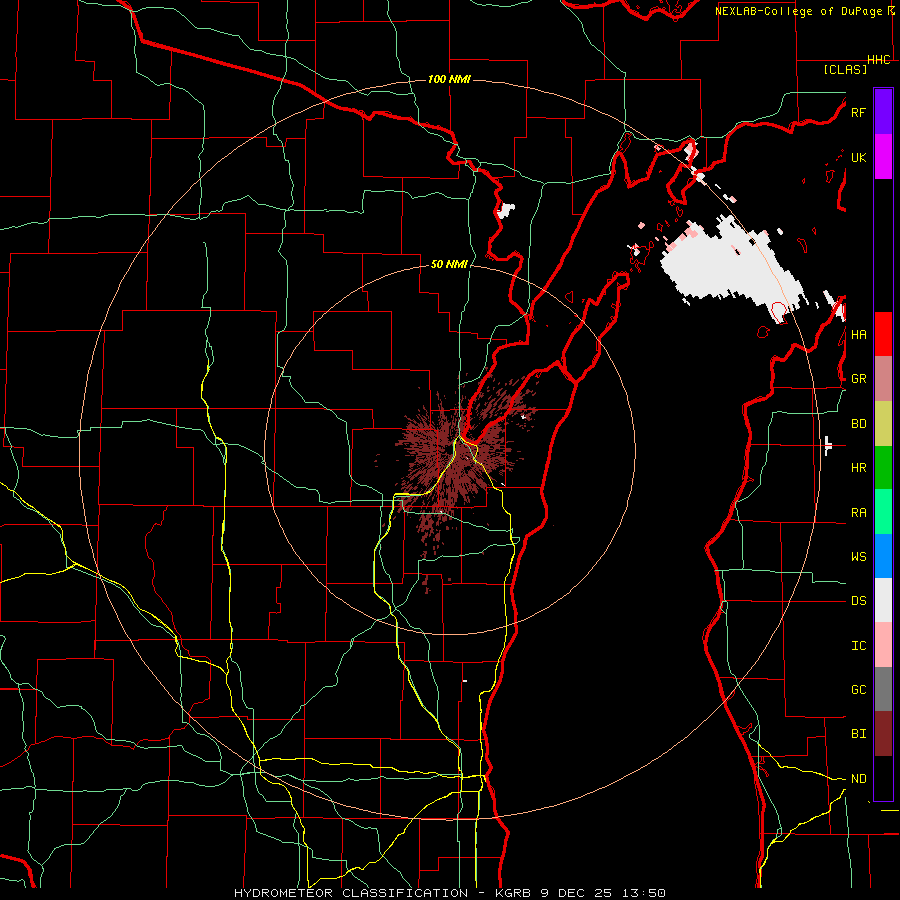Screen dimensions: 900x900
Task: Click the DS white legend color swatch
Action: click(x=883, y=600)
